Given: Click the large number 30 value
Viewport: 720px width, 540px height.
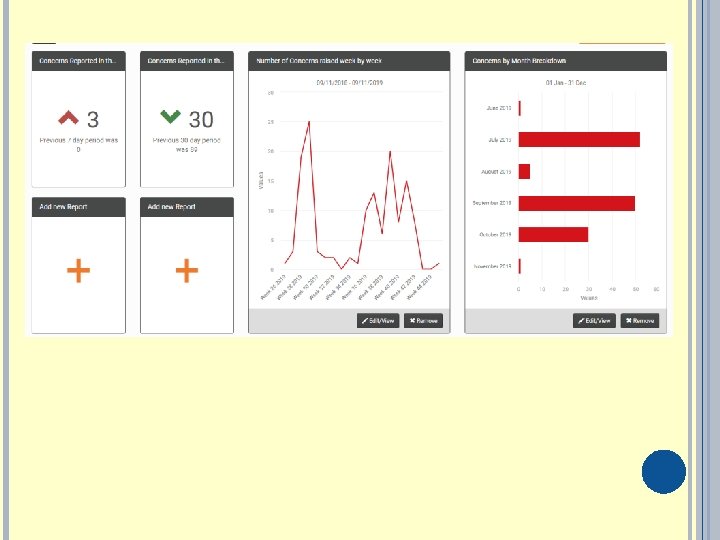Looking at the screenshot, I should tap(201, 120).
